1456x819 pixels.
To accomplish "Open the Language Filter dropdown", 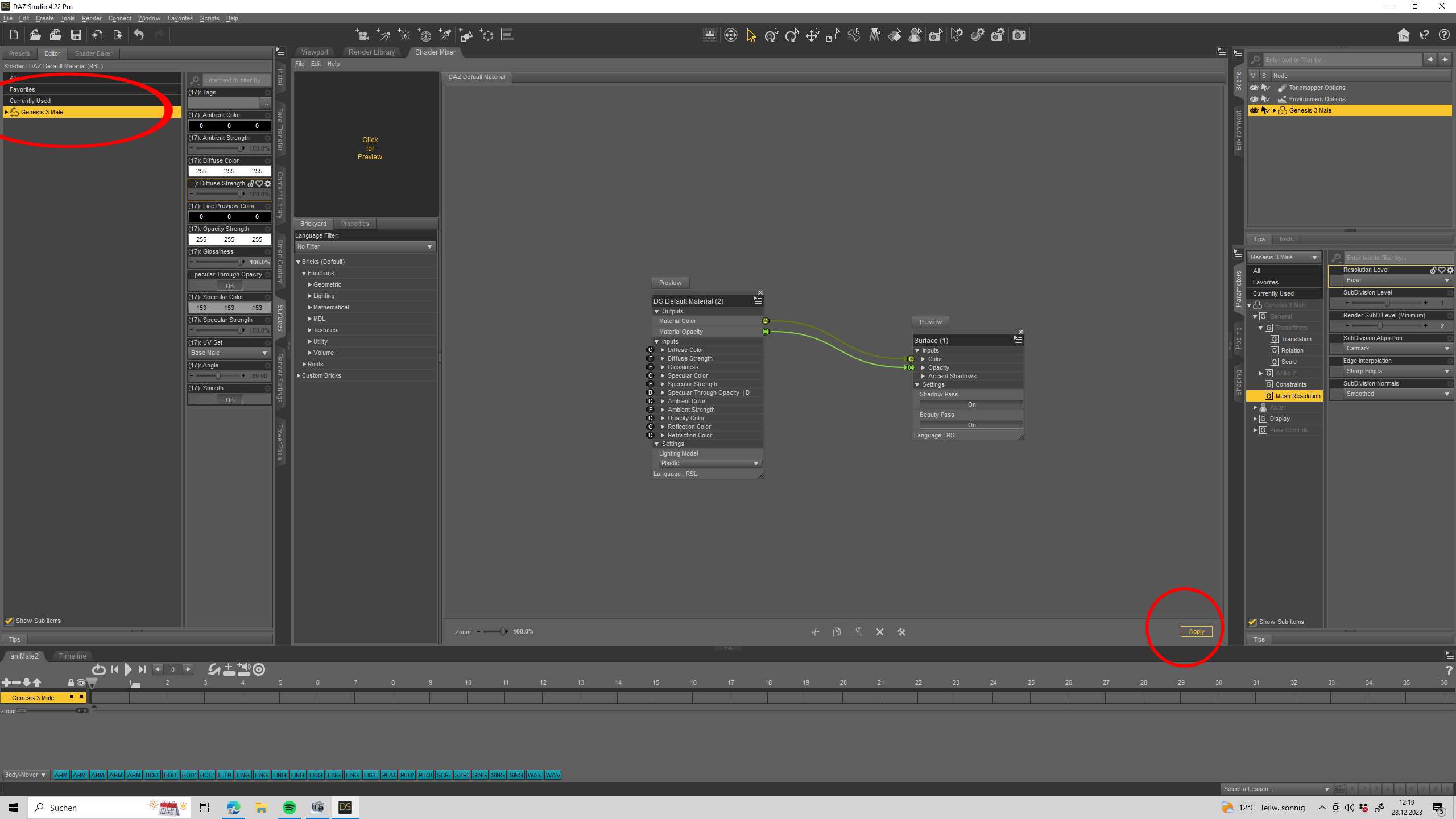I will [365, 246].
